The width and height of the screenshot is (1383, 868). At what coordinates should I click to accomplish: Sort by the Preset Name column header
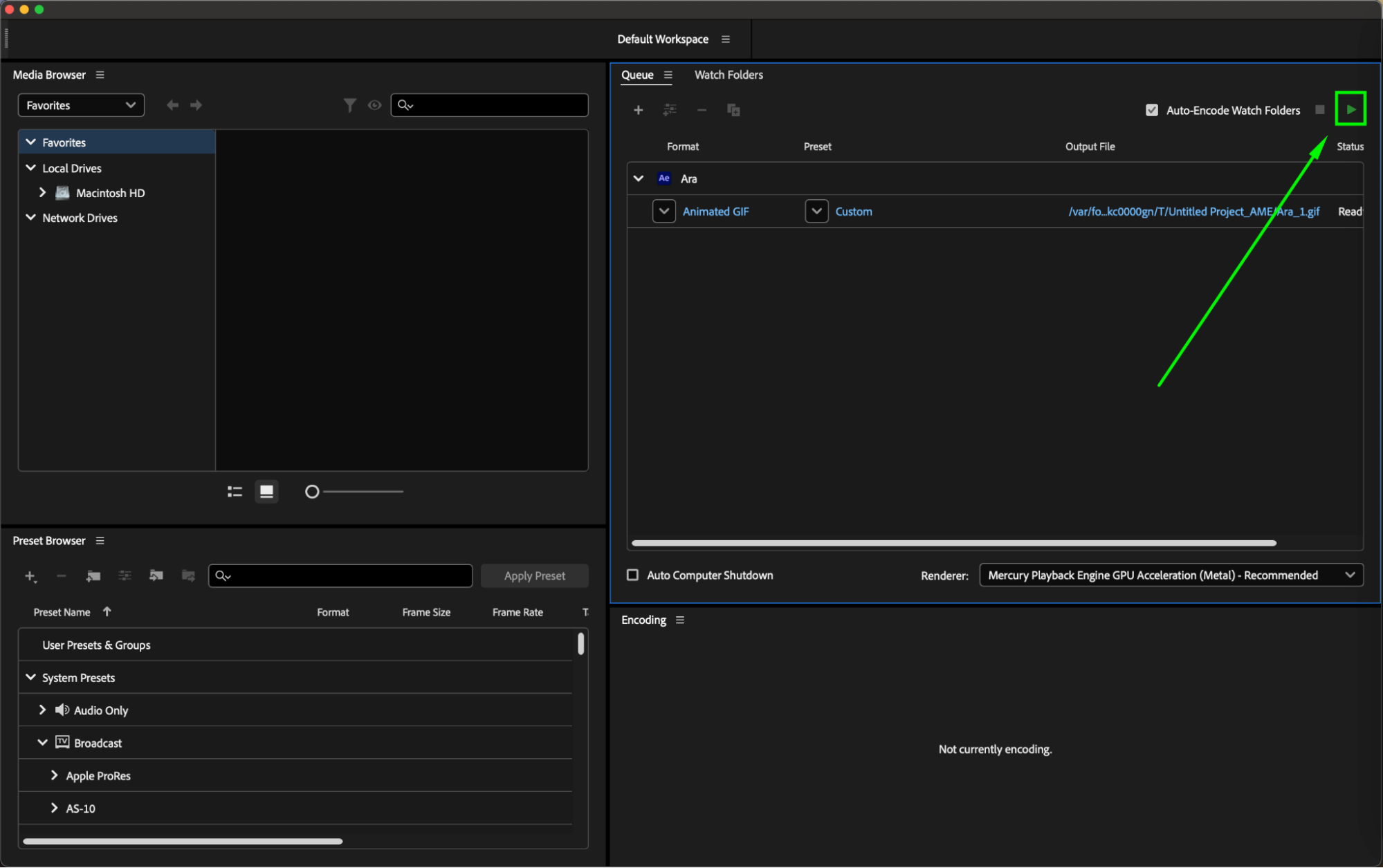click(62, 613)
